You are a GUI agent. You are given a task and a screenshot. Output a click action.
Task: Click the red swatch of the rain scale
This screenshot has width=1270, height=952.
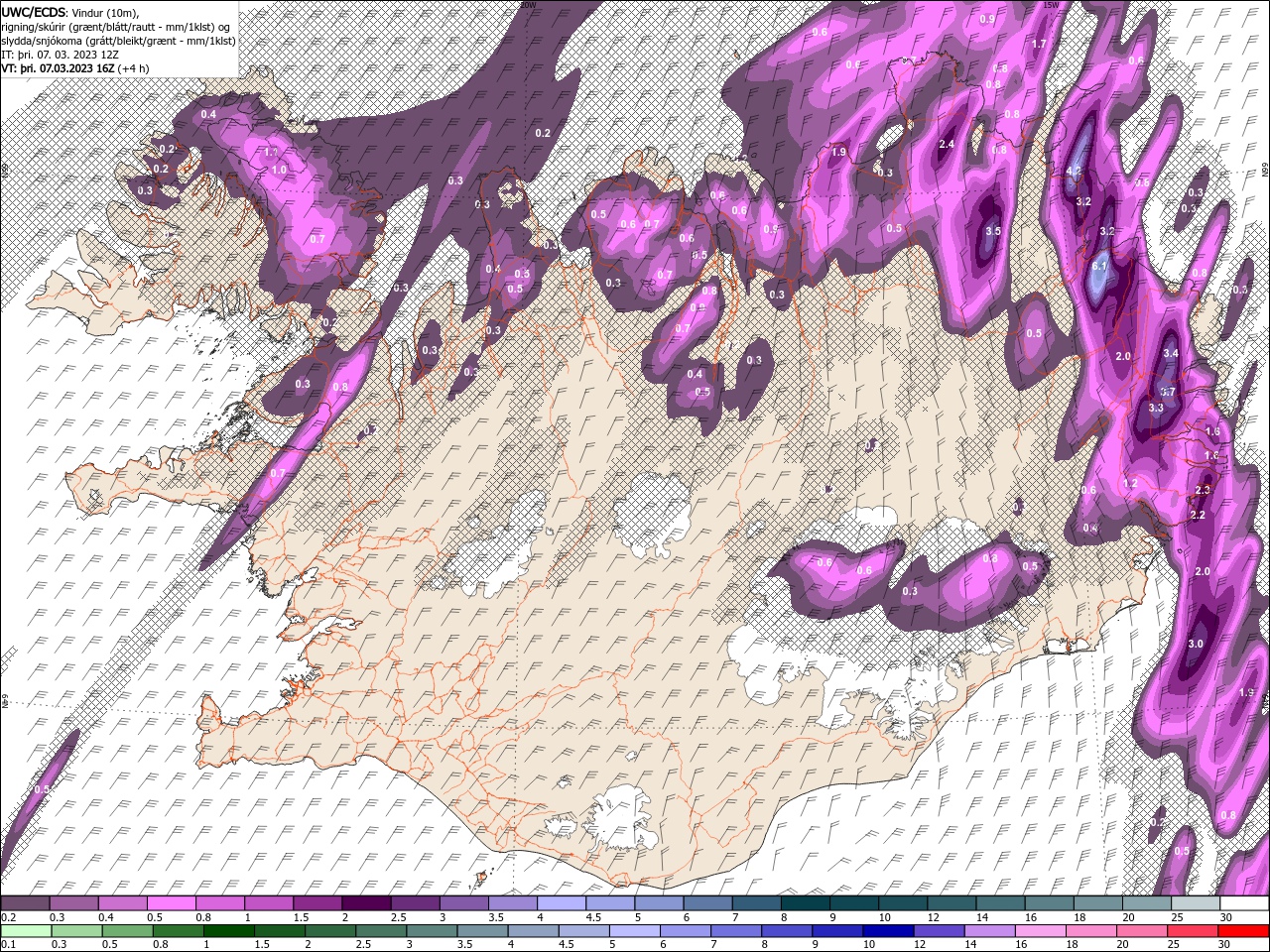[x=1243, y=931]
